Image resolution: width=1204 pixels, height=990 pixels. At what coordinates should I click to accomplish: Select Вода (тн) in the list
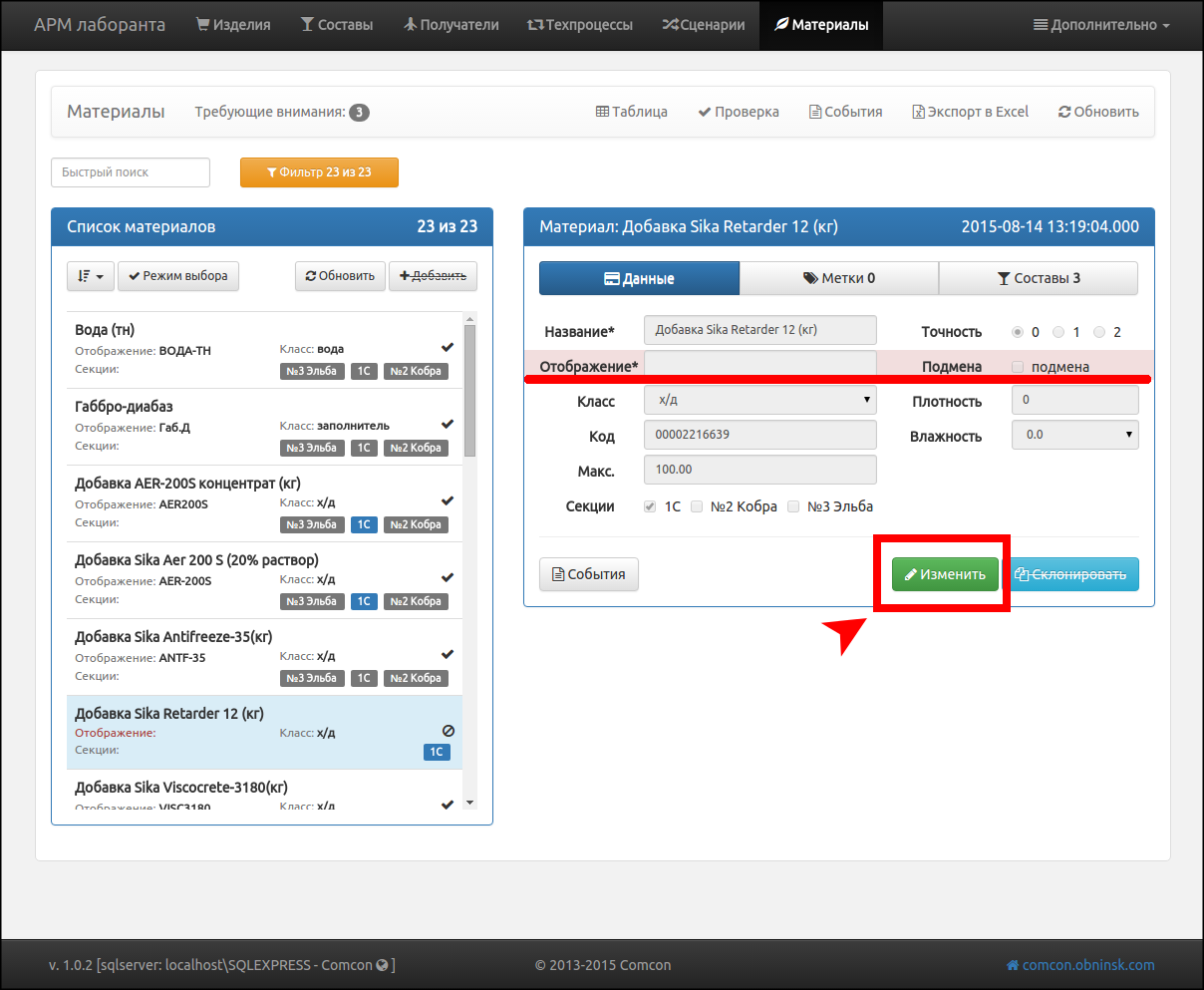click(x=263, y=350)
